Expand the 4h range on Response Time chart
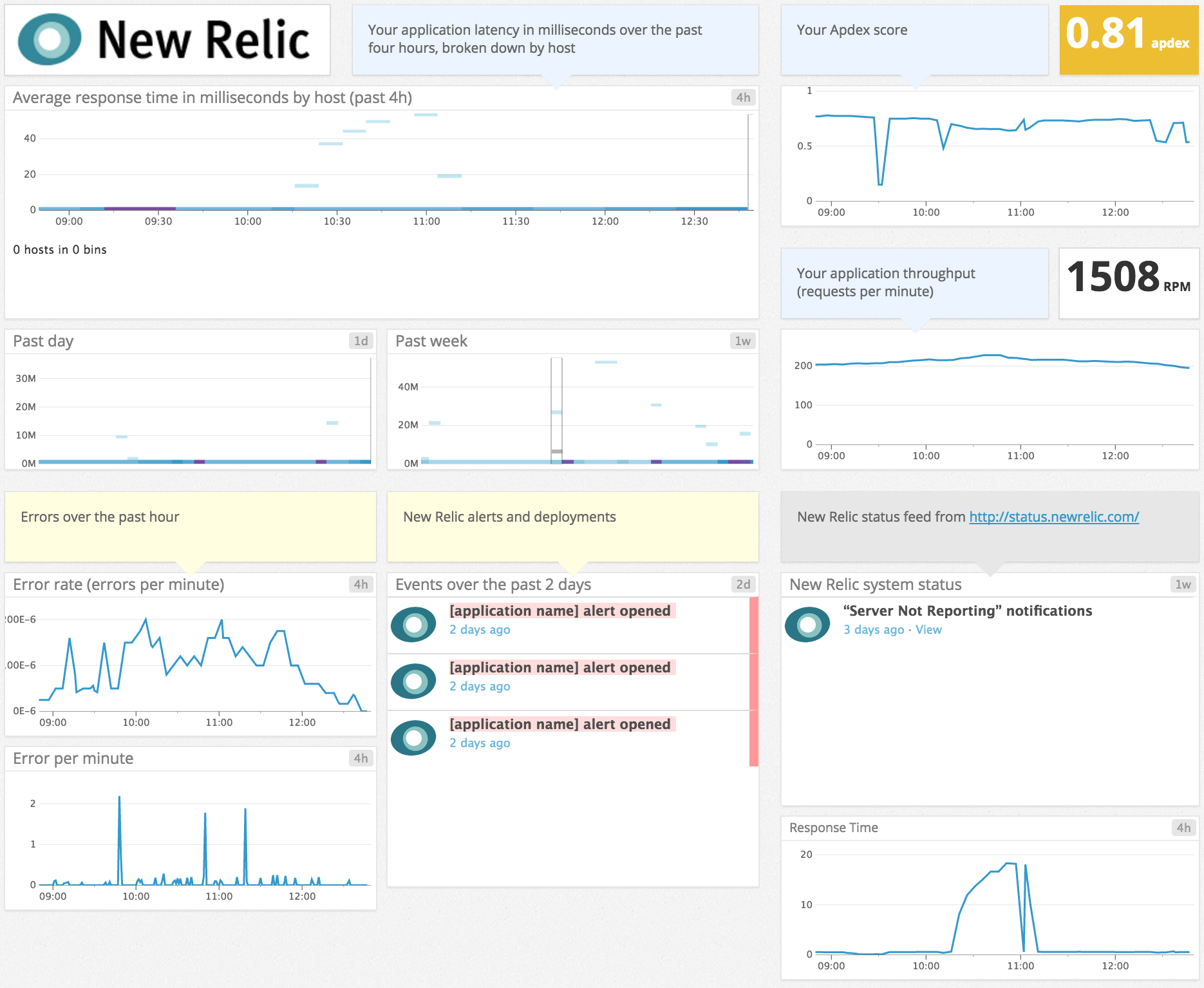1204x988 pixels. 1184,828
